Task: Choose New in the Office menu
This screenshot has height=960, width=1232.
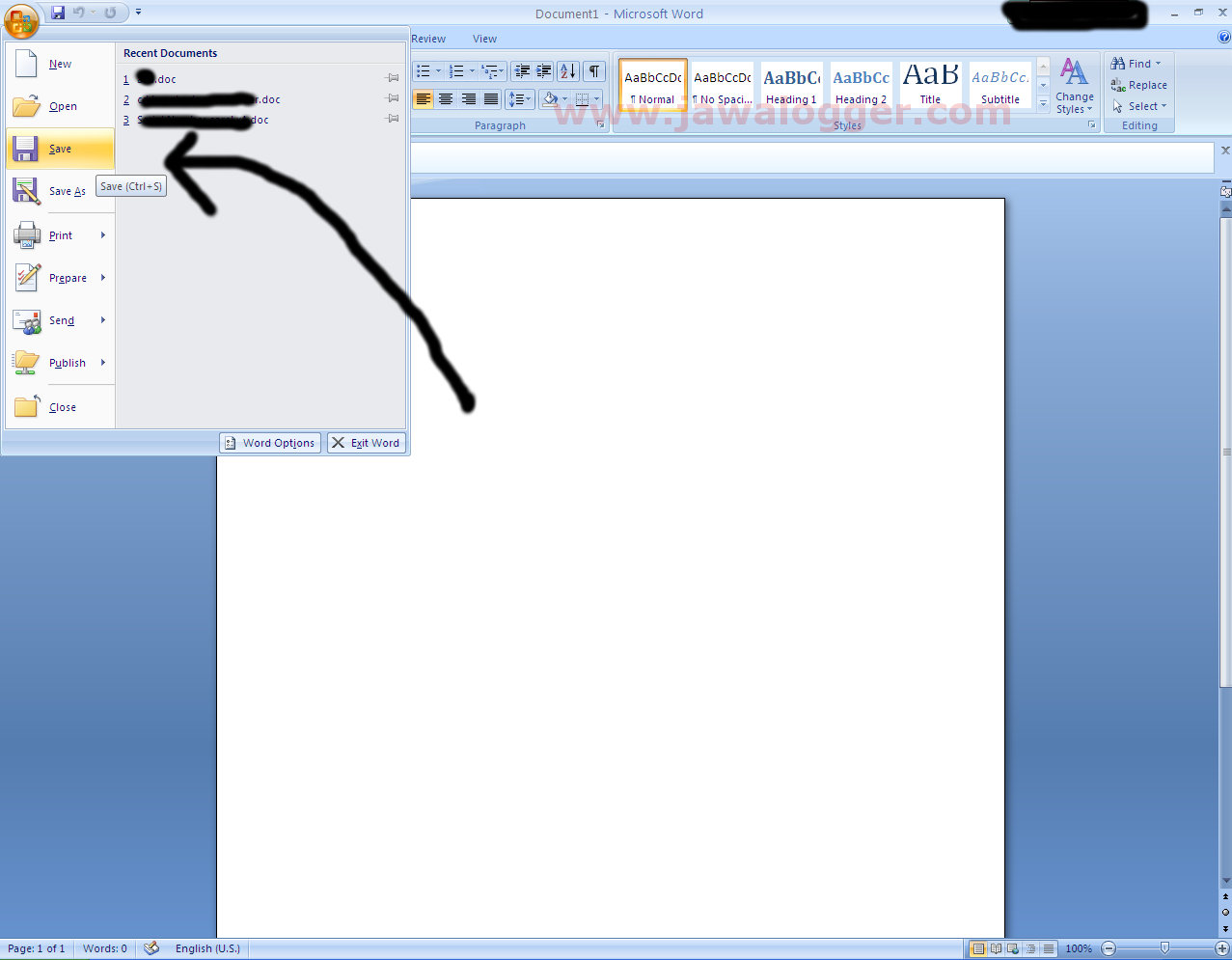Action: 61,64
